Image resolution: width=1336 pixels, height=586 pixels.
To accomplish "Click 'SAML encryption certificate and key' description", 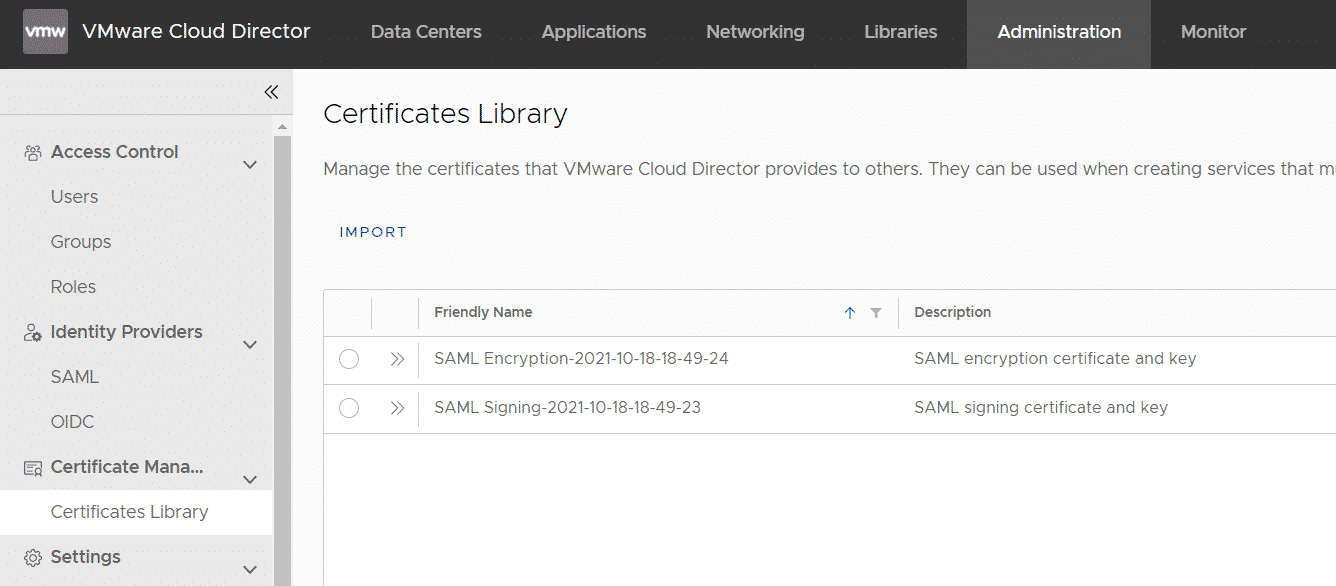I will tap(1055, 359).
